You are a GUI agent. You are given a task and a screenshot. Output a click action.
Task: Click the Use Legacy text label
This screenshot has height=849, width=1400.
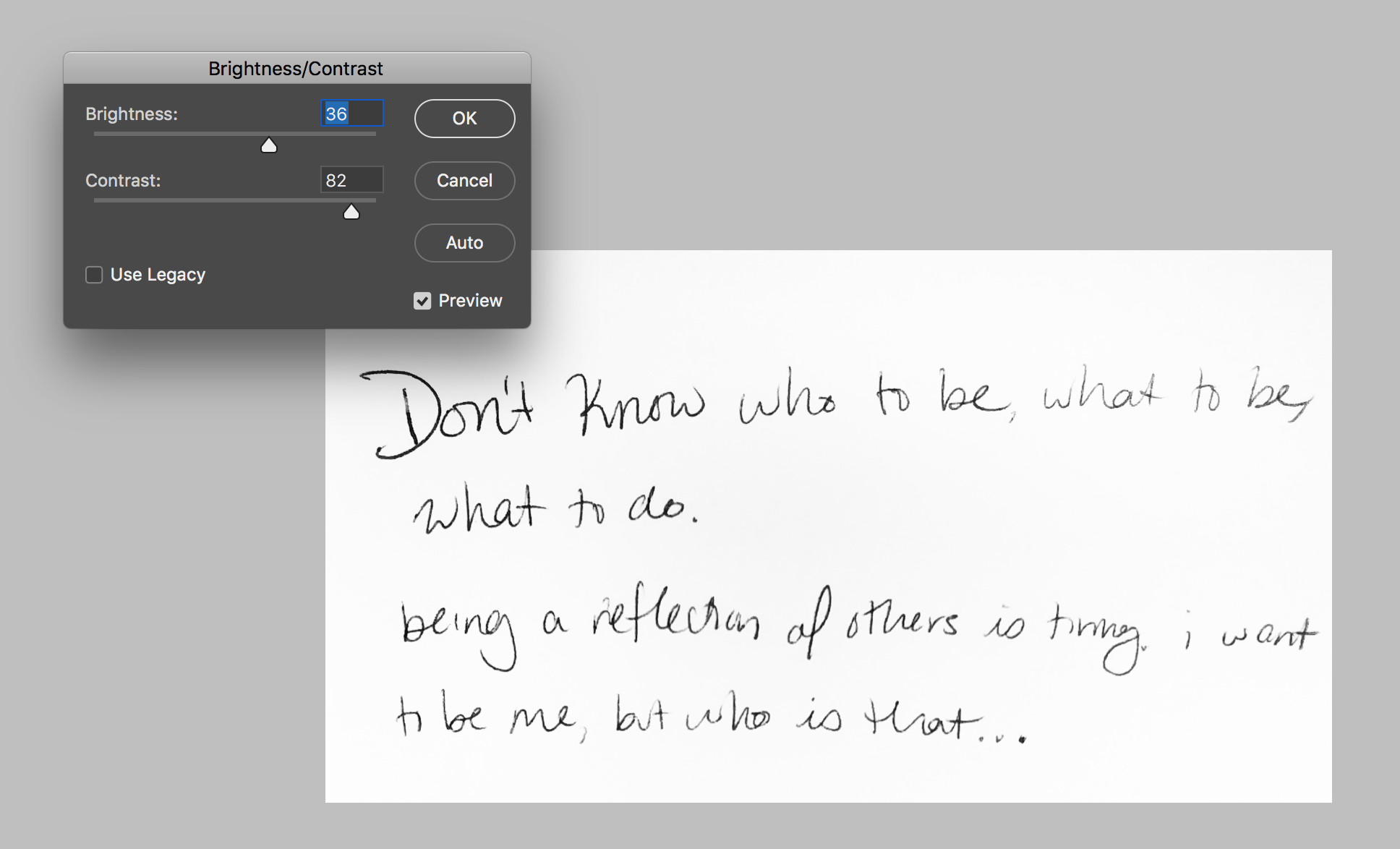coord(158,275)
